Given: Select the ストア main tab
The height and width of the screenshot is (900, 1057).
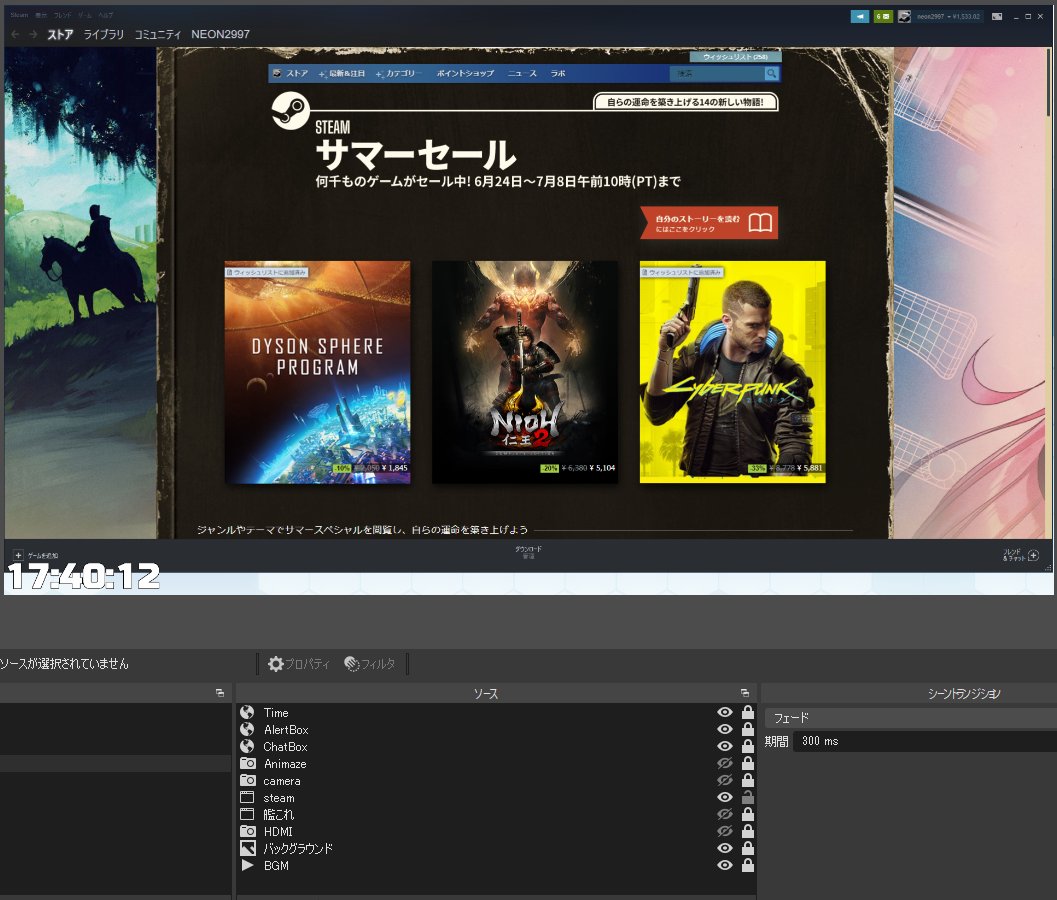Looking at the screenshot, I should [60, 34].
